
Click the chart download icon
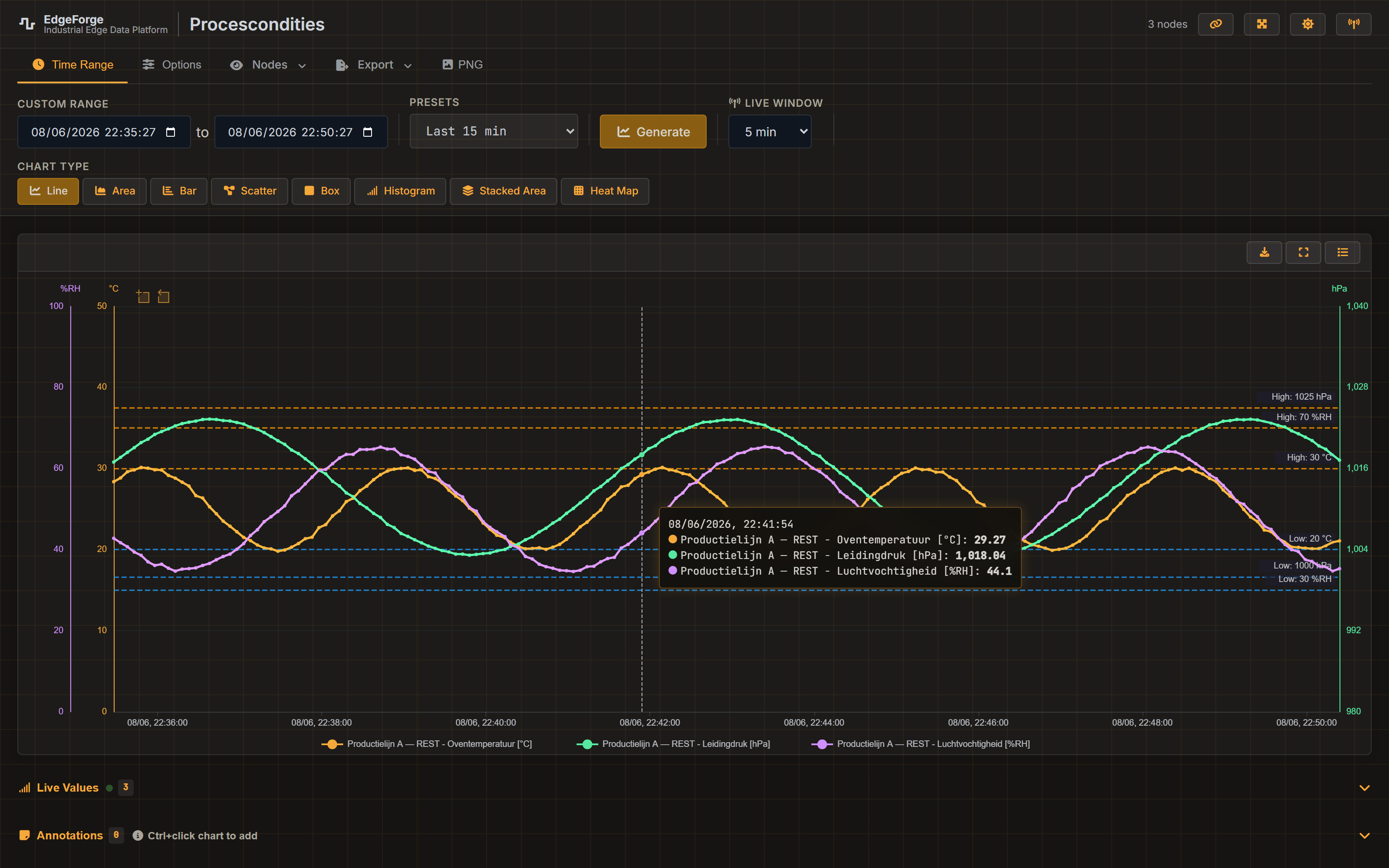coord(1264,252)
